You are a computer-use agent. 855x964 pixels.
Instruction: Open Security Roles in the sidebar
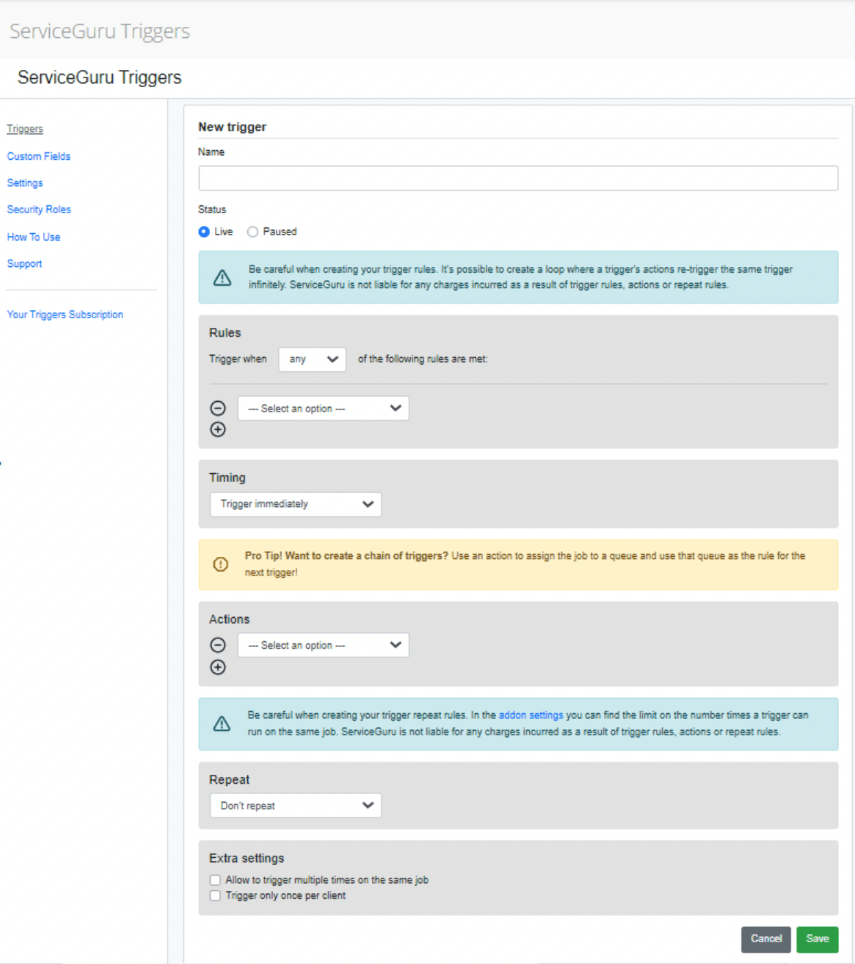click(39, 210)
